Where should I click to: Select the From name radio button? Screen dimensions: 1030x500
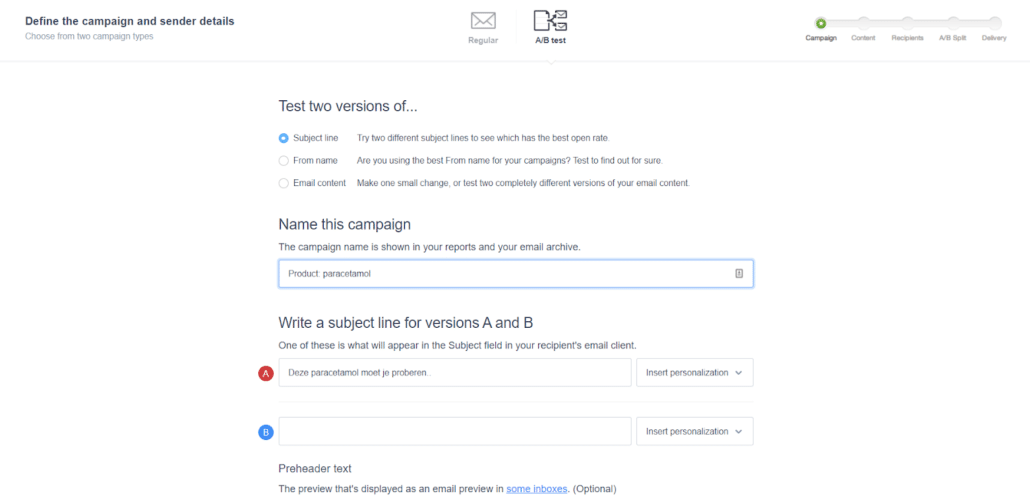click(x=284, y=160)
